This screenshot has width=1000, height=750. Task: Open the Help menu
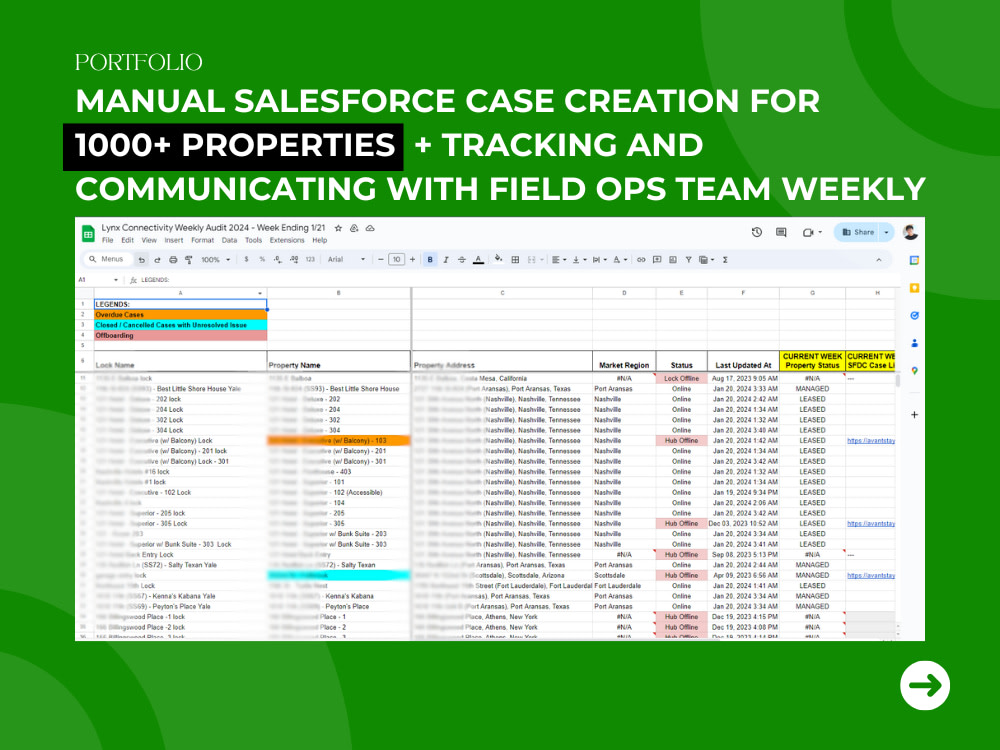[x=320, y=240]
